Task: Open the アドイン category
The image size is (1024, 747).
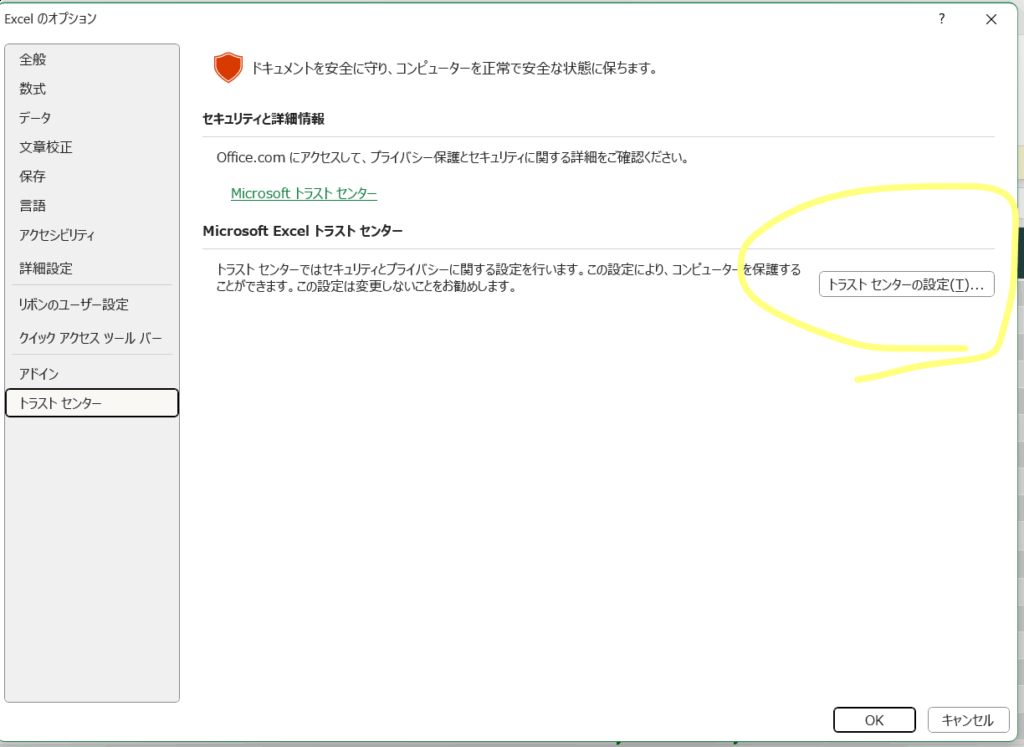Action: 39,374
